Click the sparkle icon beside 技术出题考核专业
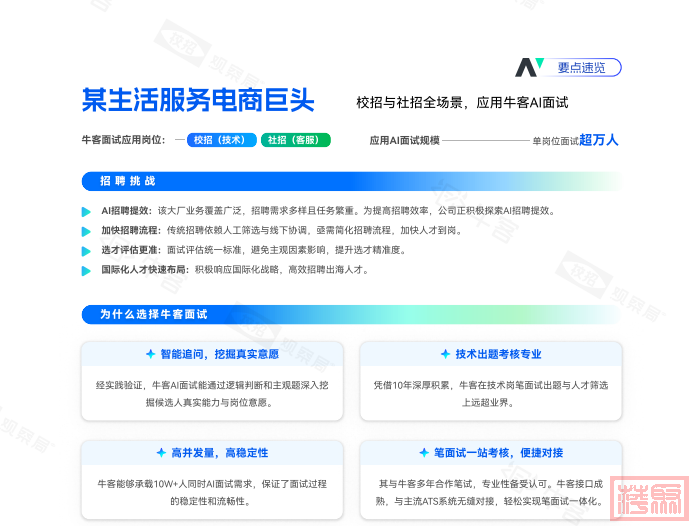 click(x=445, y=354)
